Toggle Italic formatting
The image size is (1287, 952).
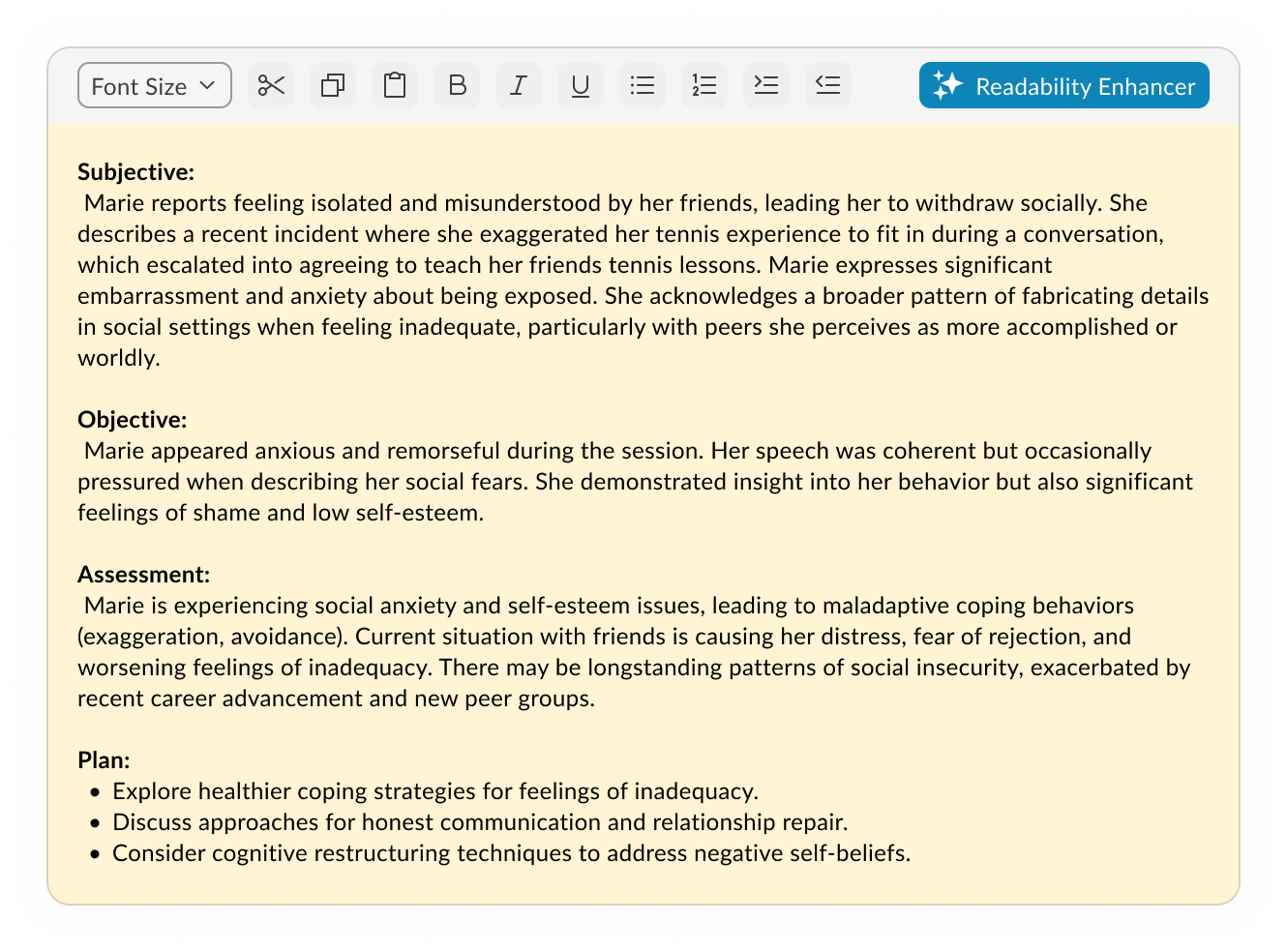pyautogui.click(x=519, y=86)
